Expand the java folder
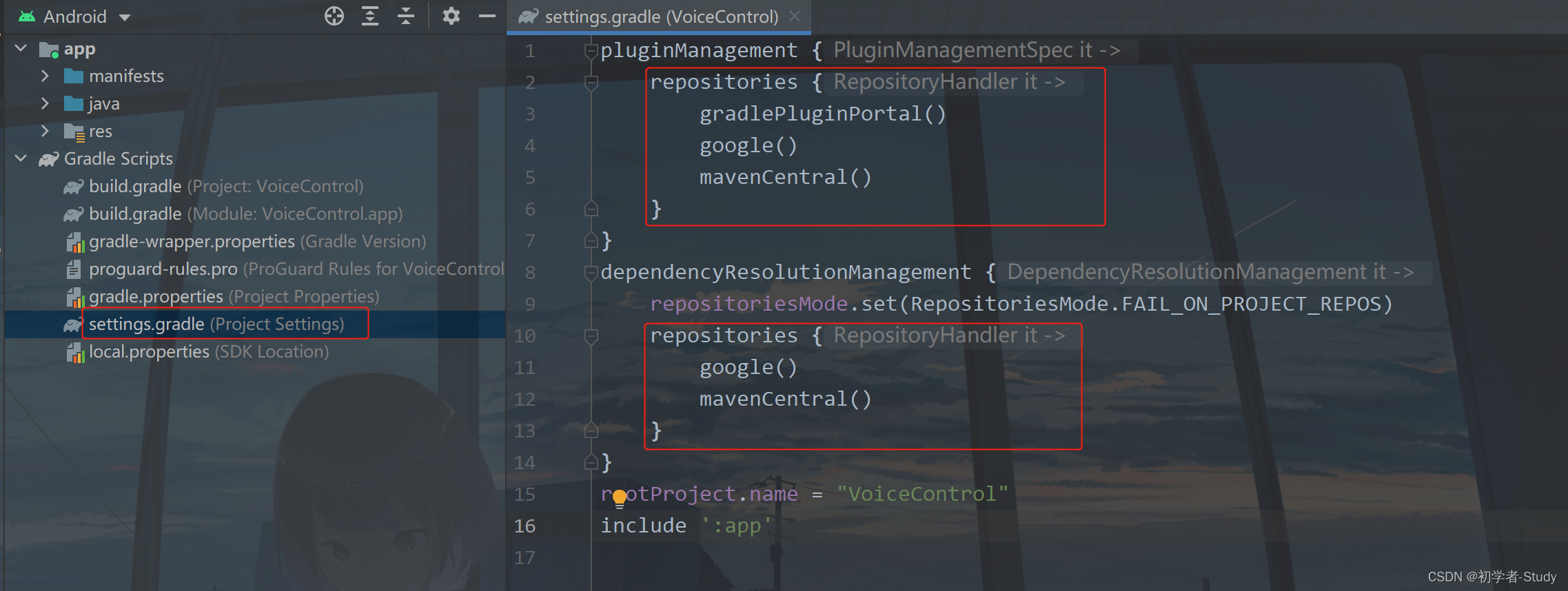The width and height of the screenshot is (1568, 591). tap(45, 103)
